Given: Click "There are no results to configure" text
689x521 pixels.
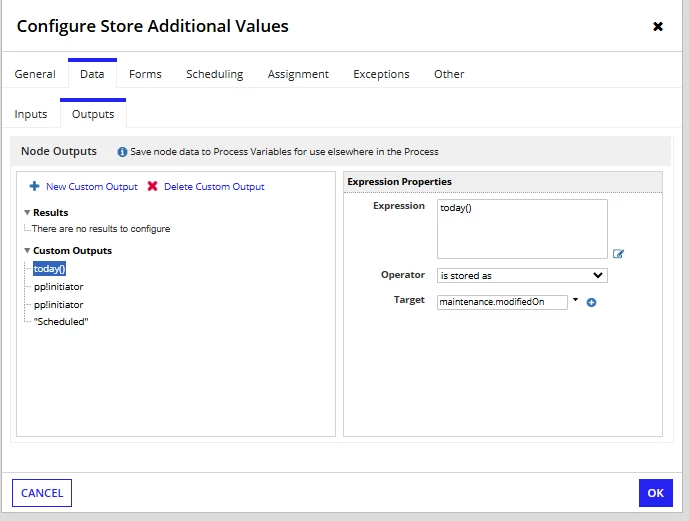Looking at the screenshot, I should click(x=101, y=229).
